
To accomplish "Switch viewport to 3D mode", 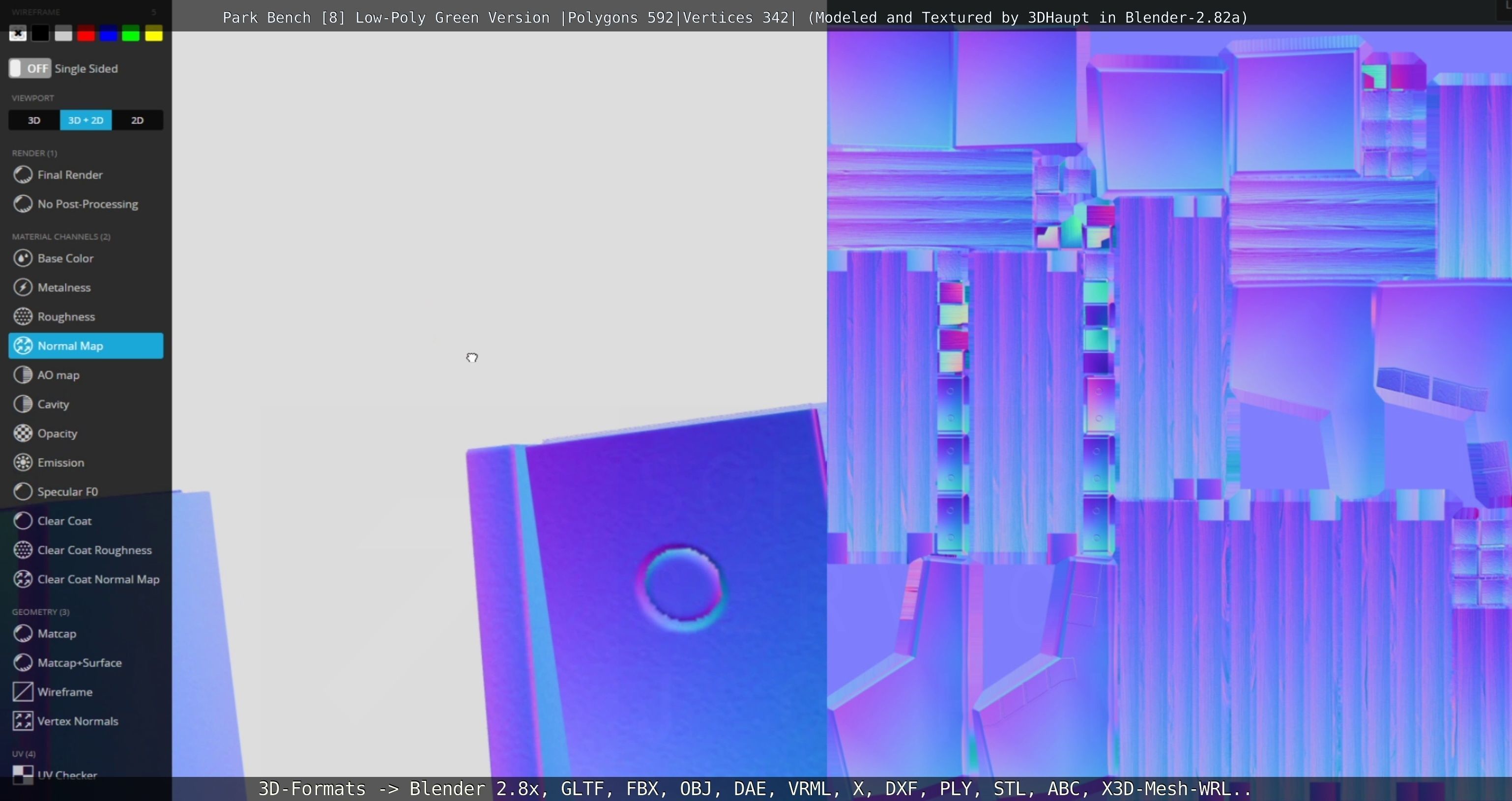I will pos(34,120).
